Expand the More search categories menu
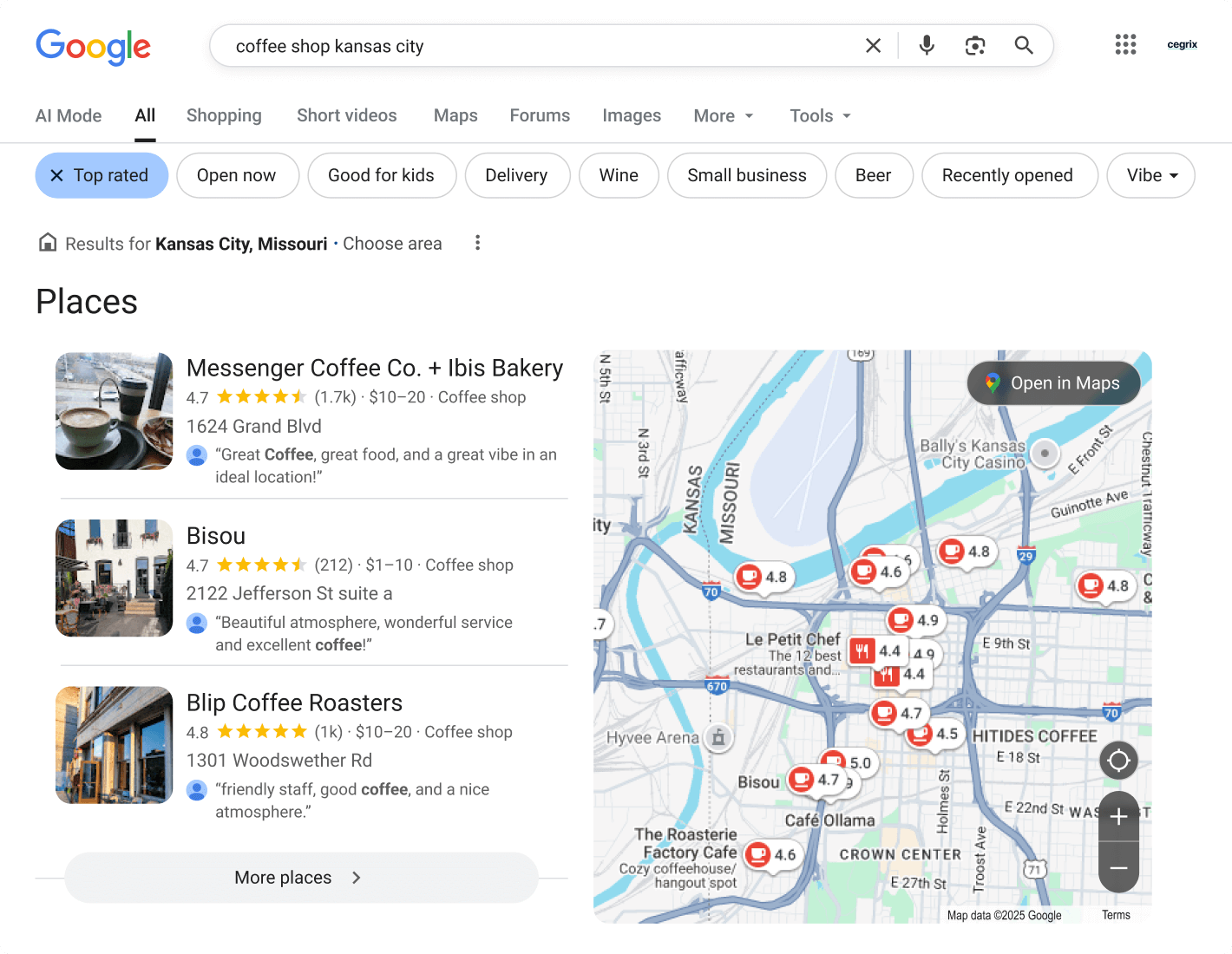 pos(724,115)
